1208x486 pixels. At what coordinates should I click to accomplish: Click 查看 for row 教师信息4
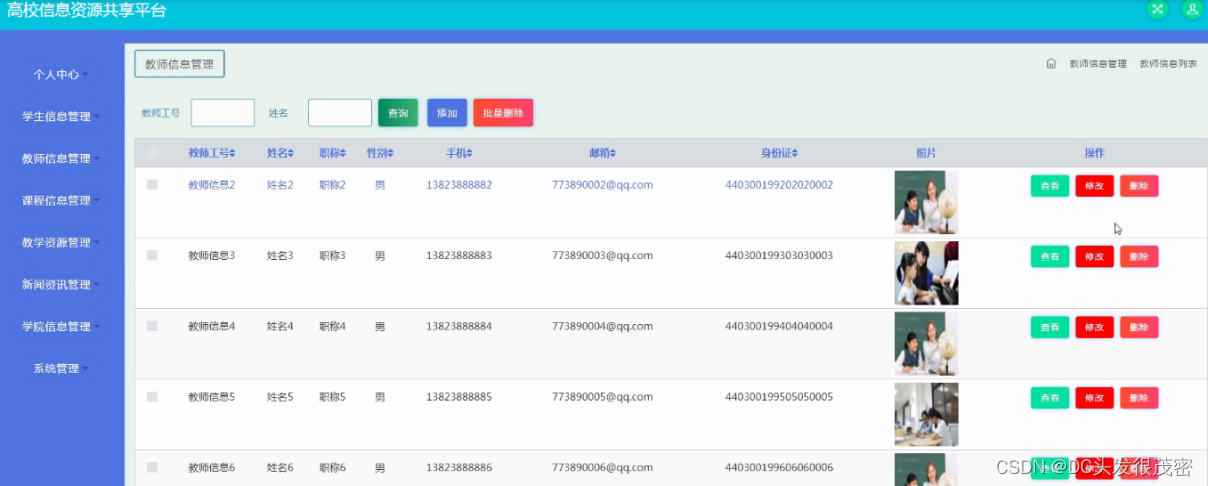click(1050, 327)
